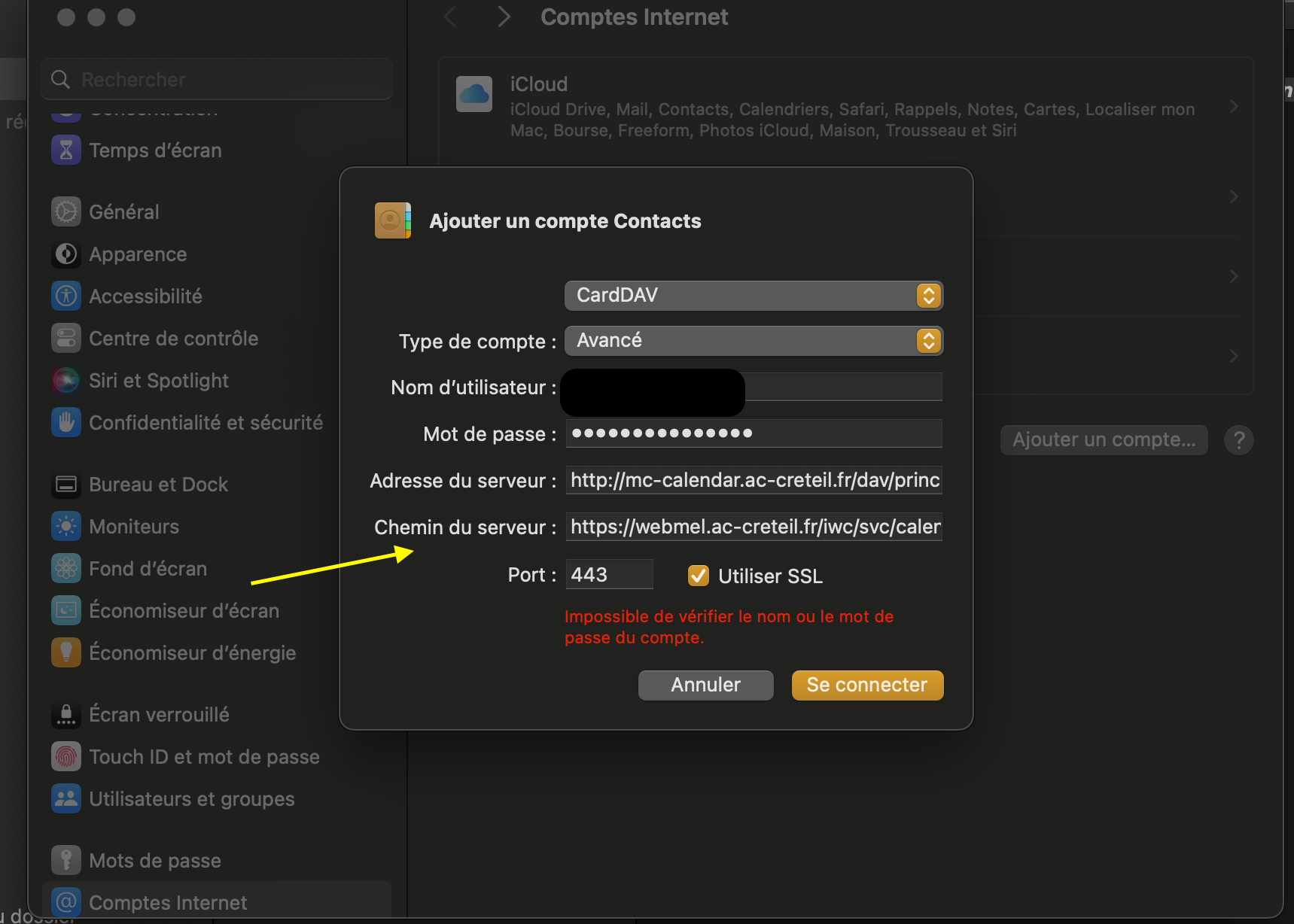This screenshot has width=1294, height=924.
Task: Click the Annuler button
Action: pyautogui.click(x=706, y=685)
